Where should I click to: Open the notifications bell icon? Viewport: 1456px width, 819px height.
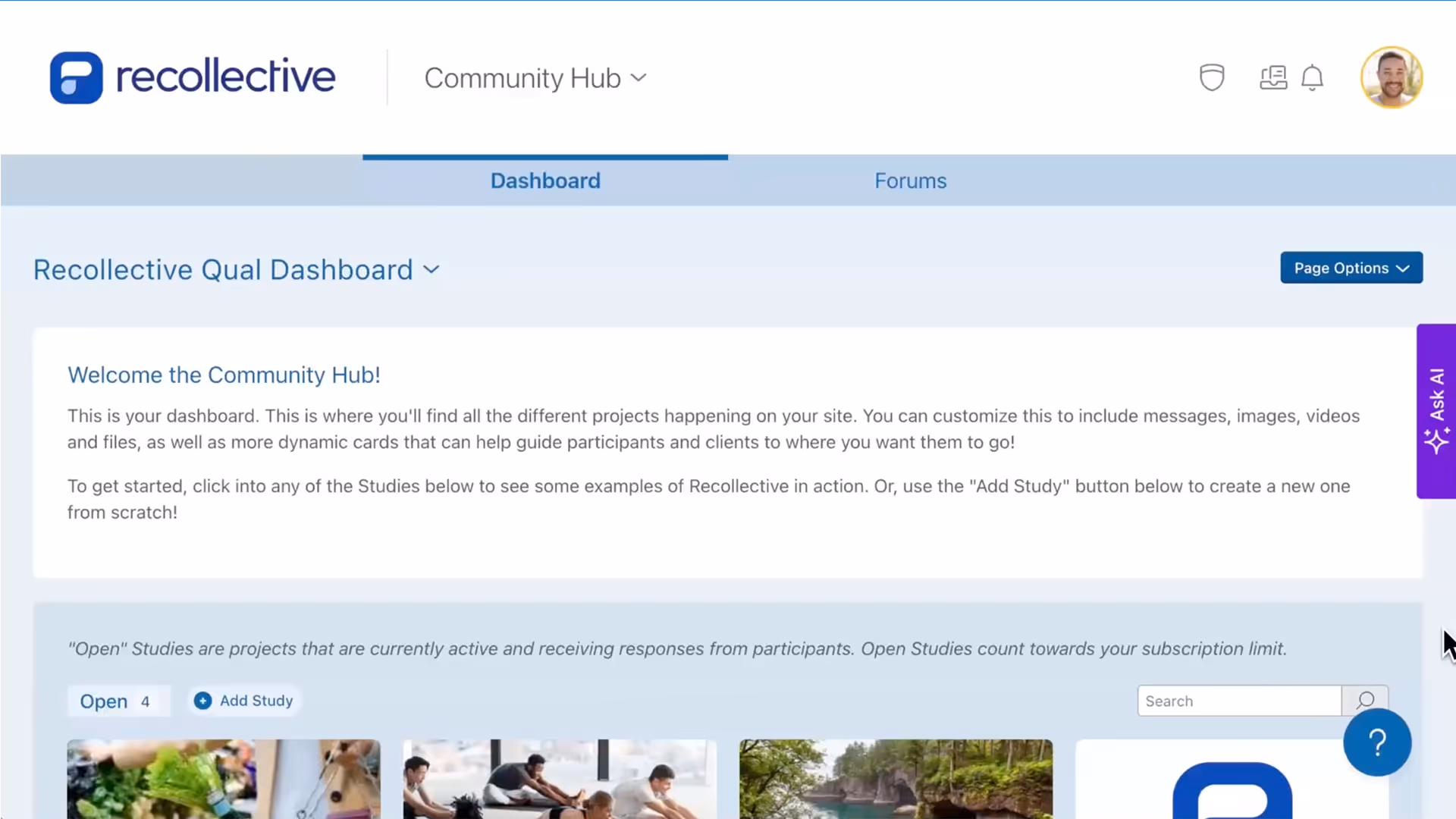click(1312, 77)
